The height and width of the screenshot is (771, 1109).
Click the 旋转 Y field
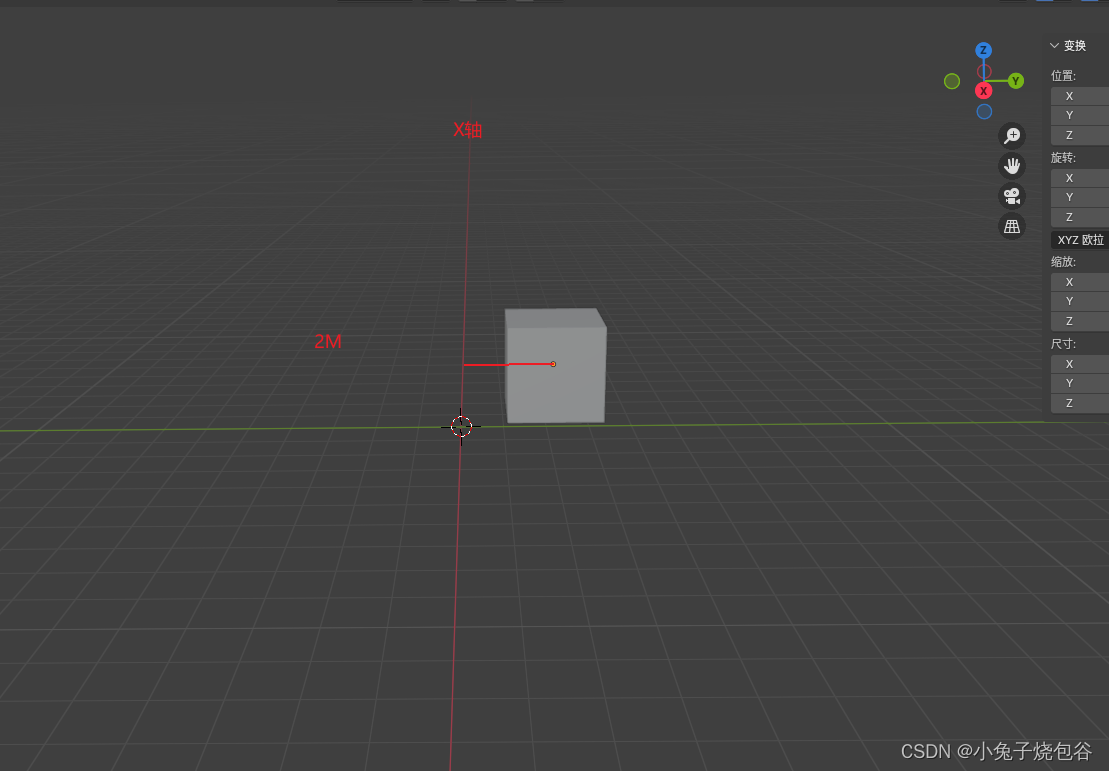tap(1080, 197)
